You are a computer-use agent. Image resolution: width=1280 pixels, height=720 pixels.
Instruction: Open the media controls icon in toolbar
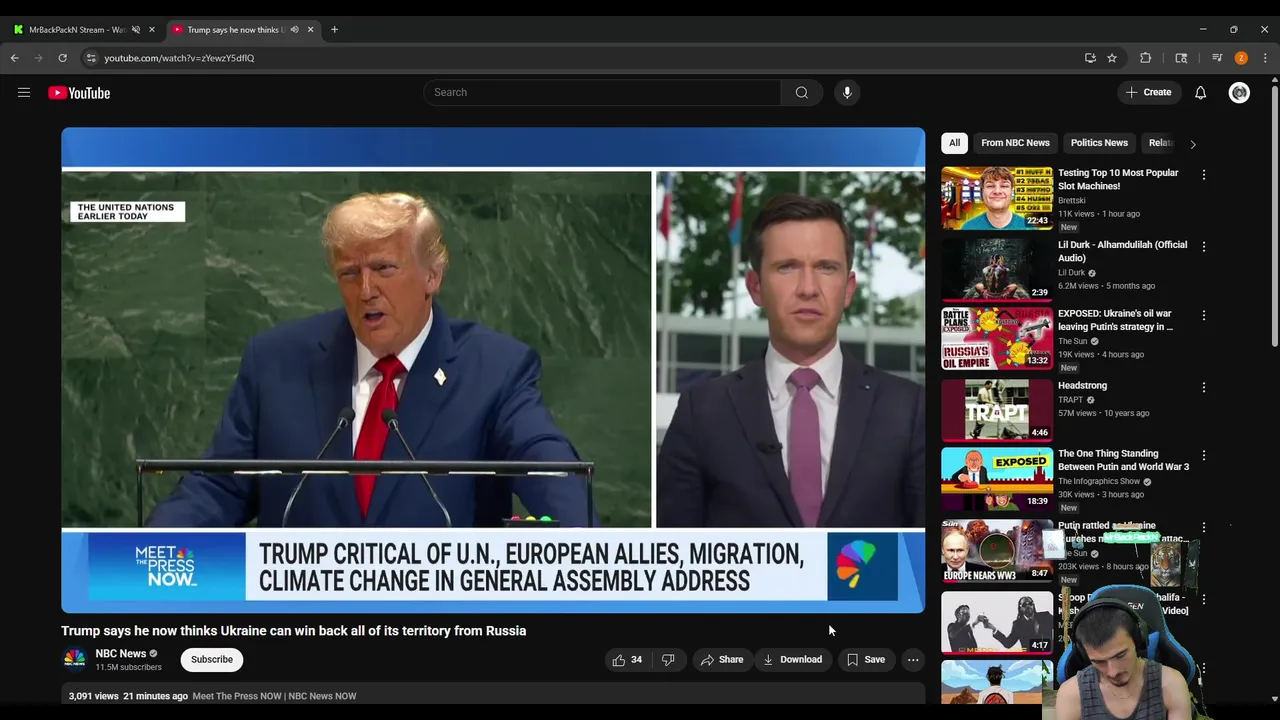1217,58
